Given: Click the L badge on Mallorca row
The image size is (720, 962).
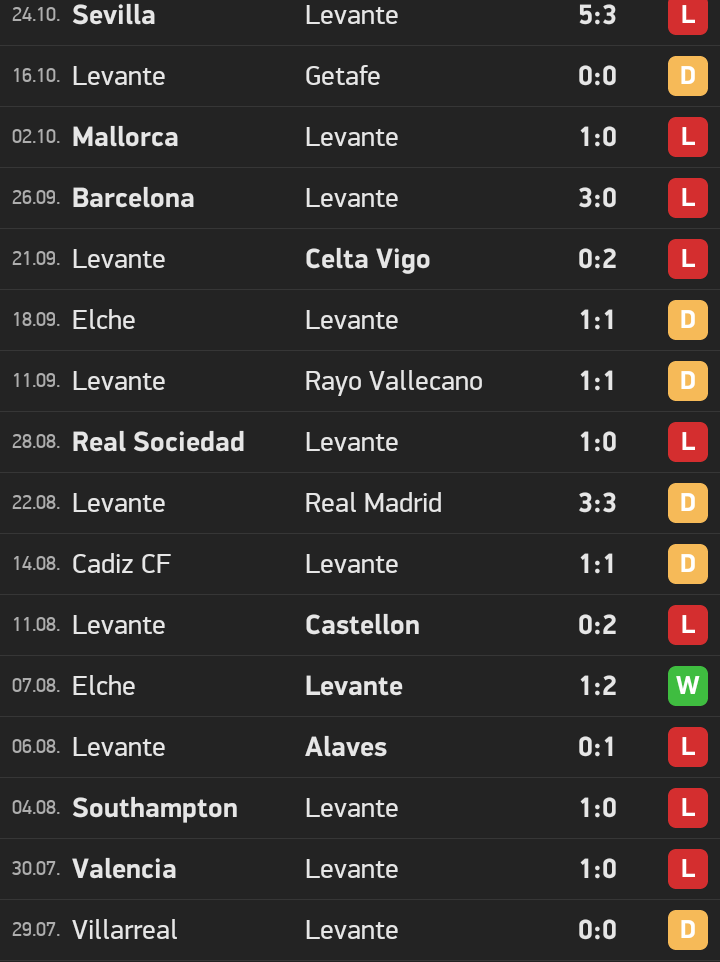Looking at the screenshot, I should tap(687, 137).
